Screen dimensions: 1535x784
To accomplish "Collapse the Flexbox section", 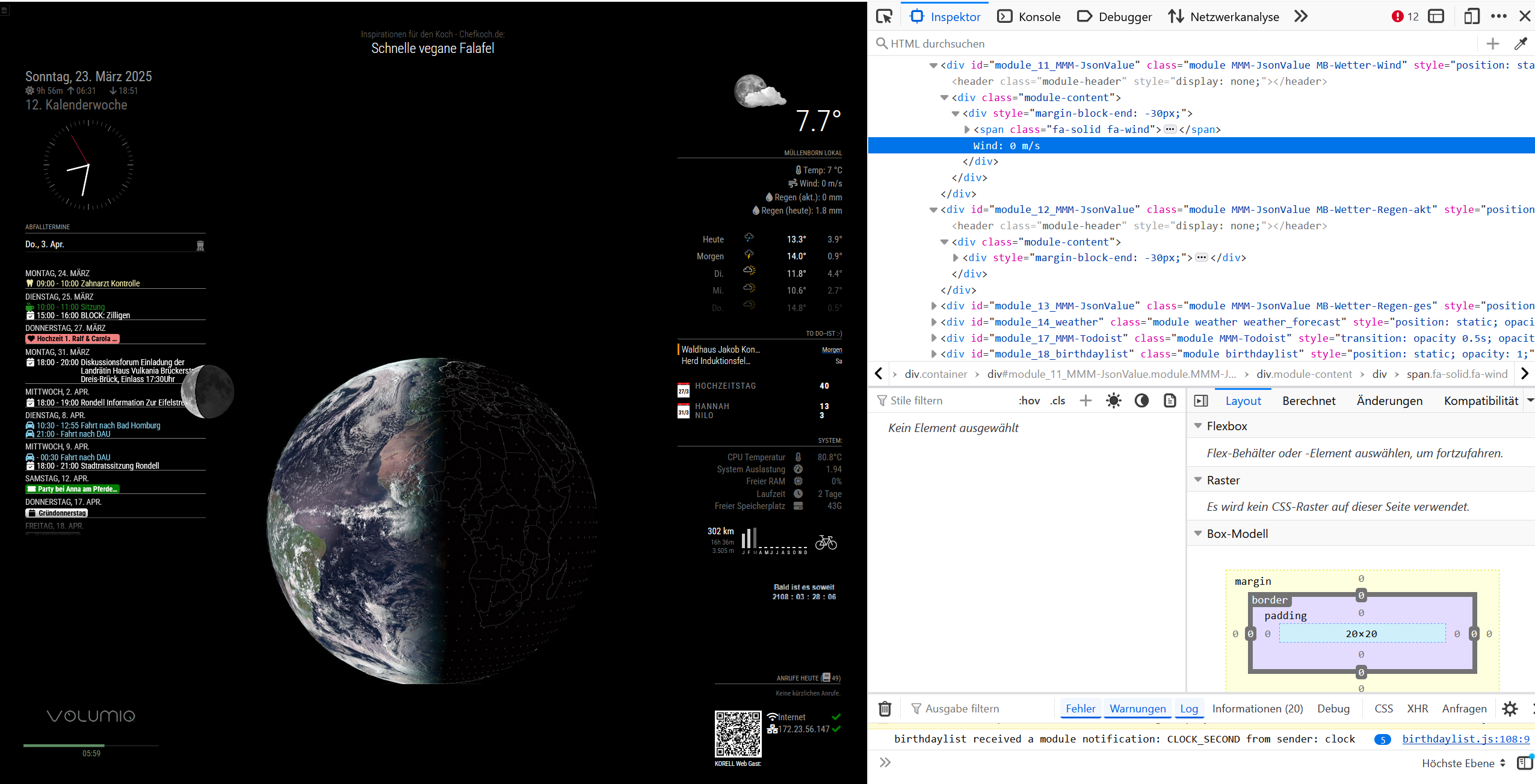I will 1198,426.
